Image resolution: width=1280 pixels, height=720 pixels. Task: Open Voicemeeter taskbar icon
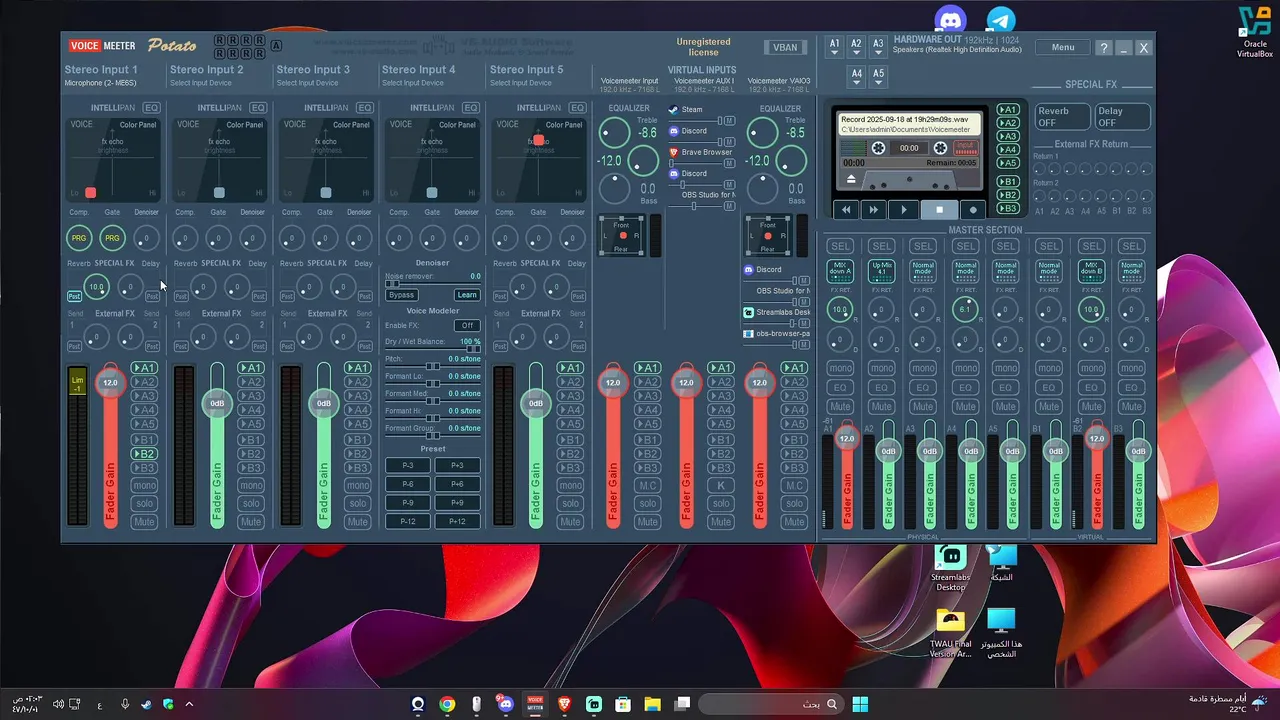coord(535,704)
